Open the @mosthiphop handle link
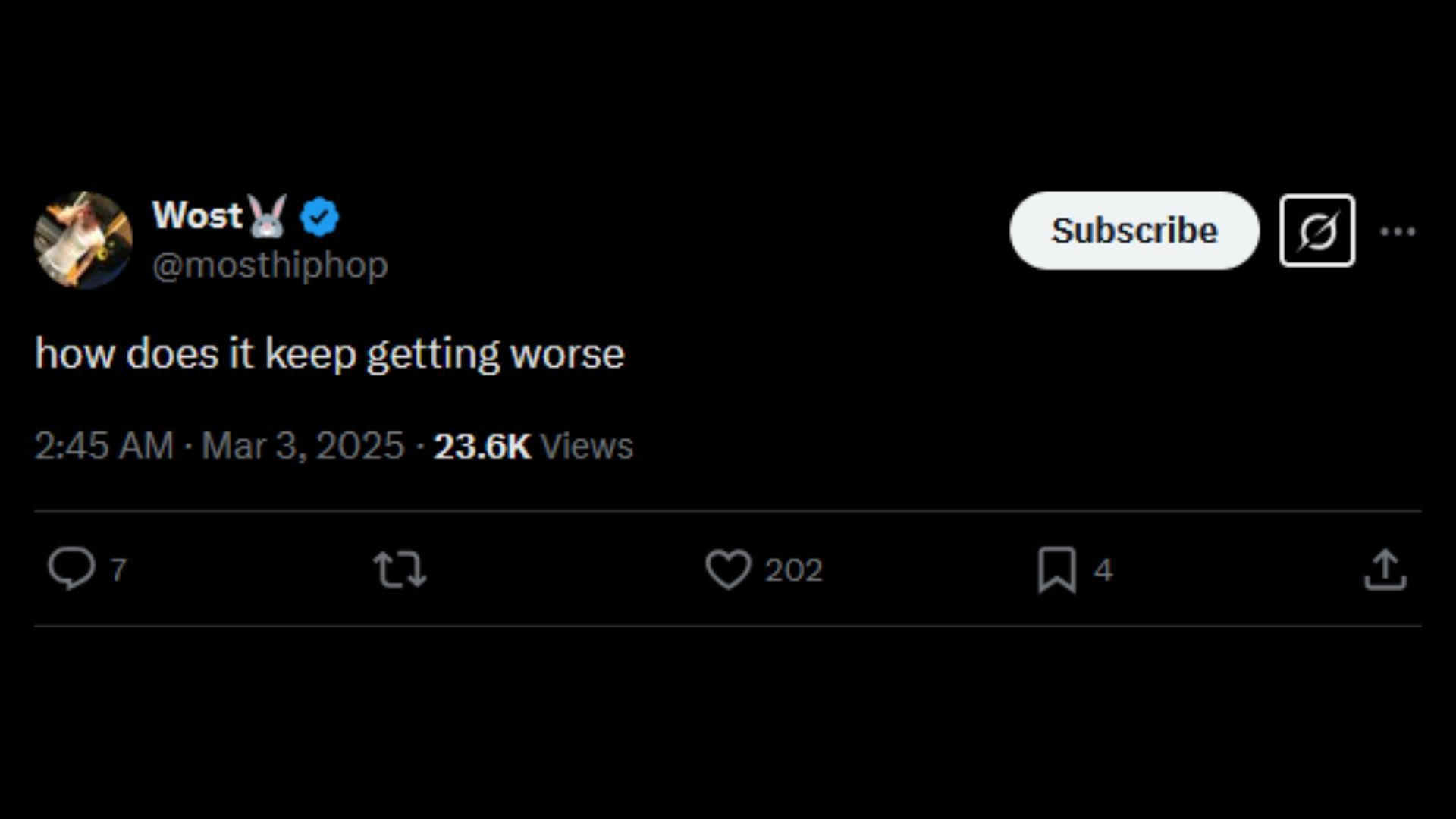 point(270,265)
